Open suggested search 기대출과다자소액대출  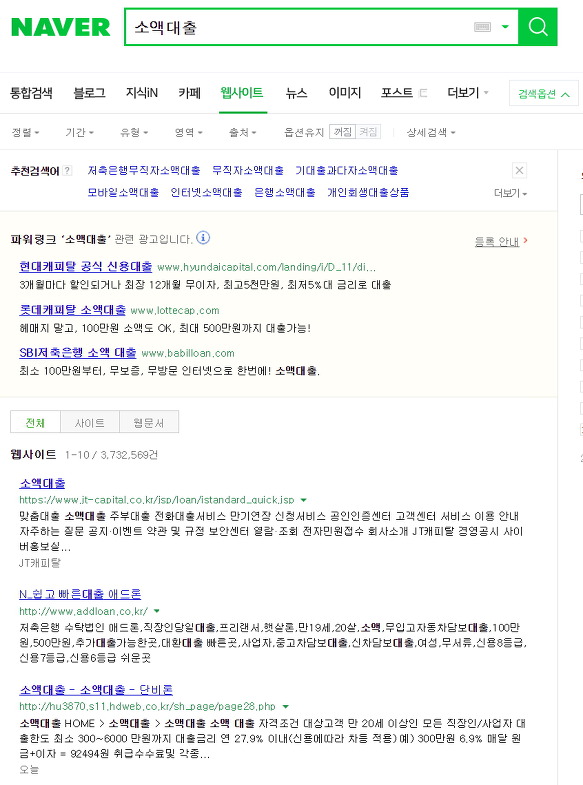pyautogui.click(x=346, y=171)
